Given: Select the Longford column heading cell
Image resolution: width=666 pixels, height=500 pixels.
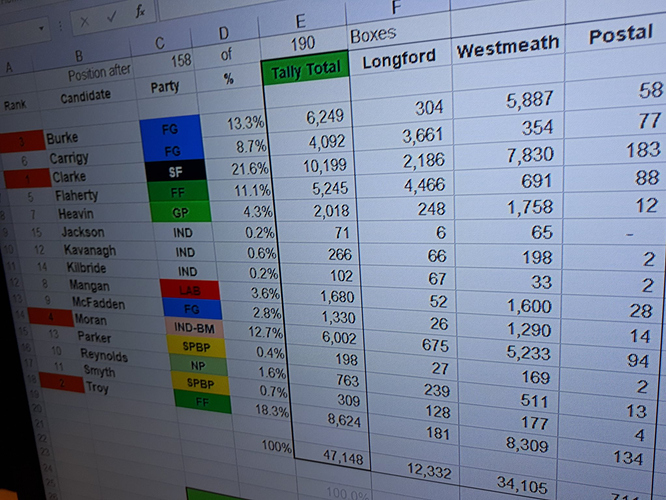Looking at the screenshot, I should 399,59.
